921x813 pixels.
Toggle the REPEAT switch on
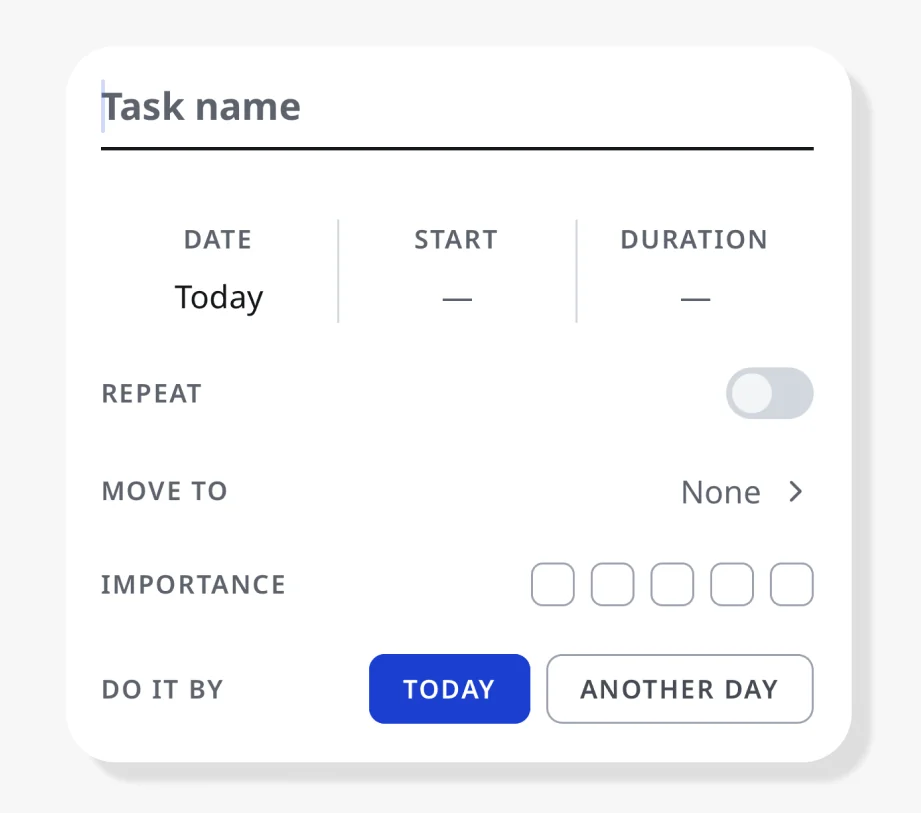pyautogui.click(x=769, y=393)
